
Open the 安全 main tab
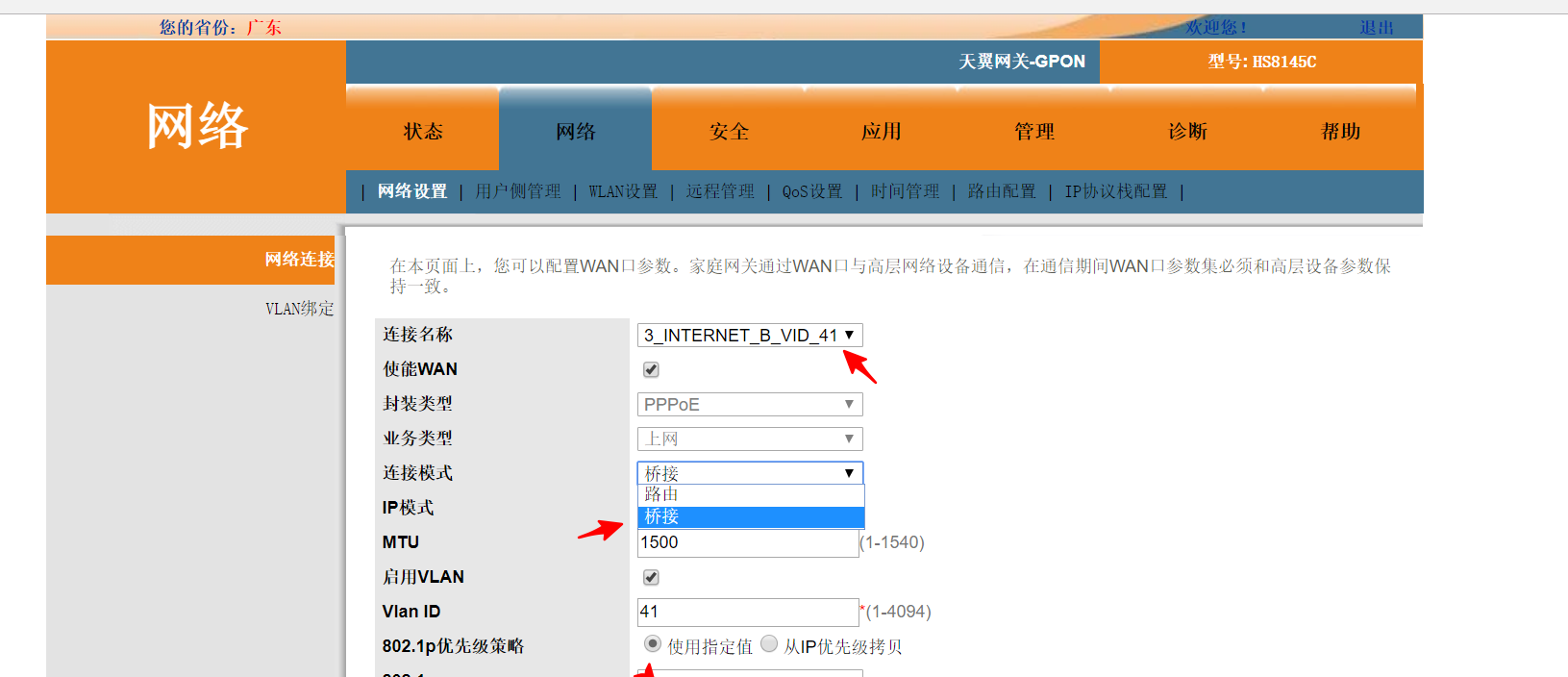pos(729,132)
